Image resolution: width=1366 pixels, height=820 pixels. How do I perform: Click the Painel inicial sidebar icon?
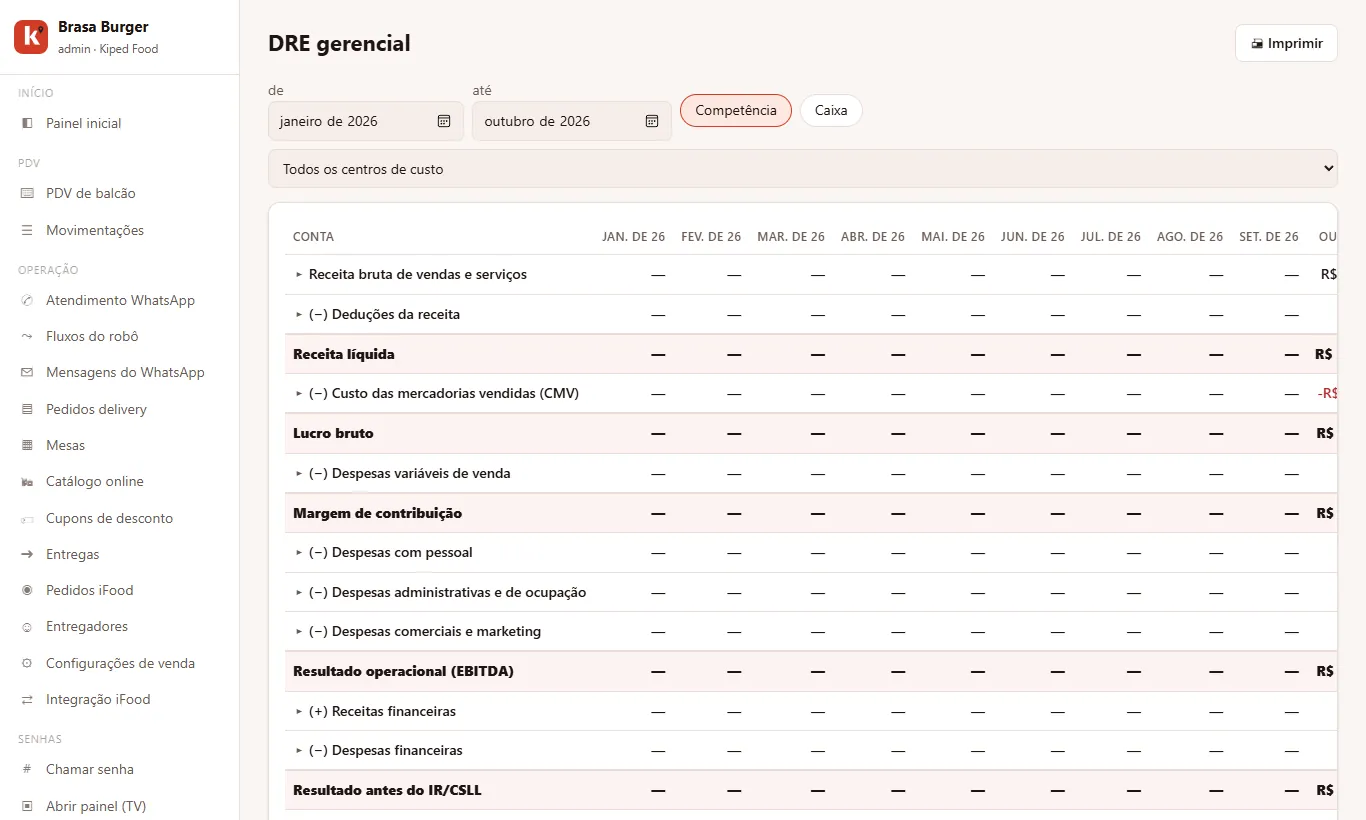pos(27,123)
